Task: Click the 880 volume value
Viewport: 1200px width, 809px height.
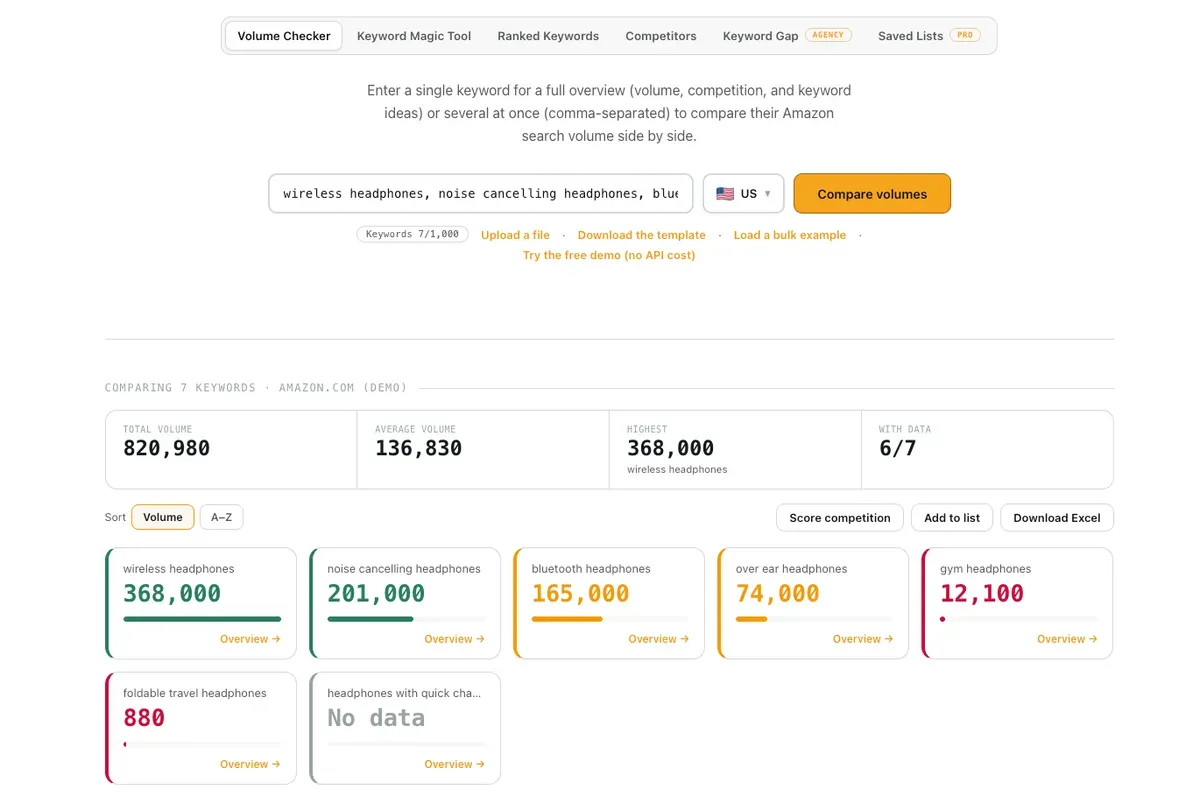Action: (144, 718)
